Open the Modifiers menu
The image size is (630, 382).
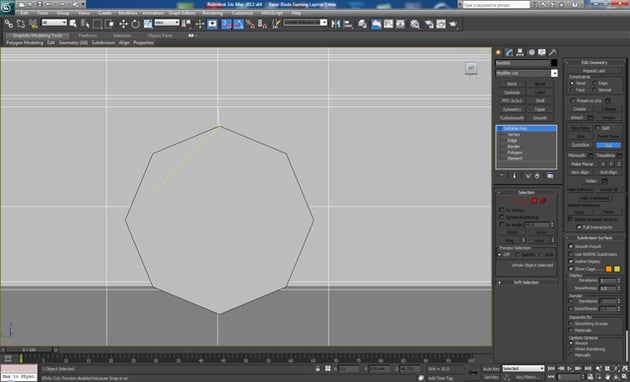(x=128, y=13)
